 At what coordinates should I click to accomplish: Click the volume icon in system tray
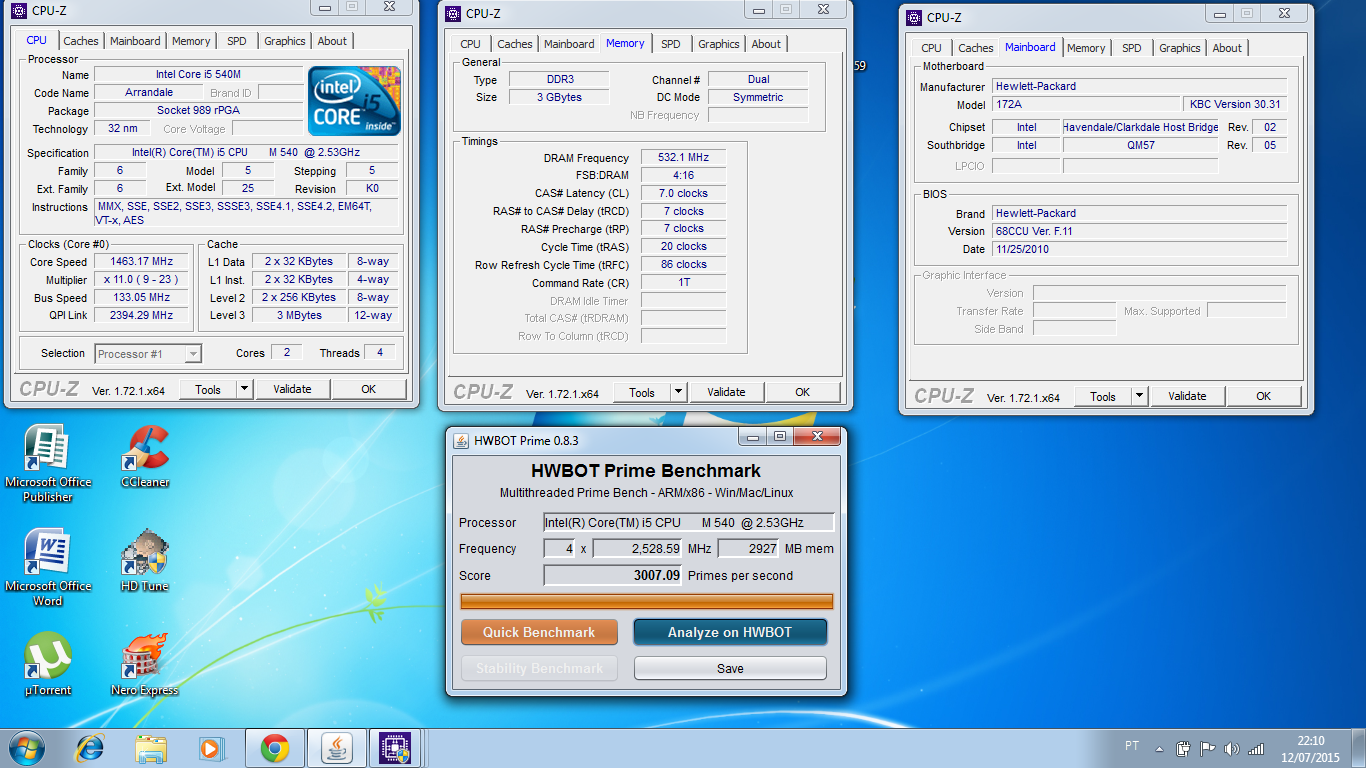[1232, 748]
